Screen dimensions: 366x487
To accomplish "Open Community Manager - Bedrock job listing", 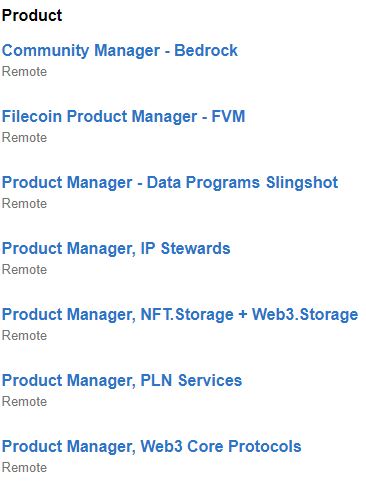I will point(120,51).
